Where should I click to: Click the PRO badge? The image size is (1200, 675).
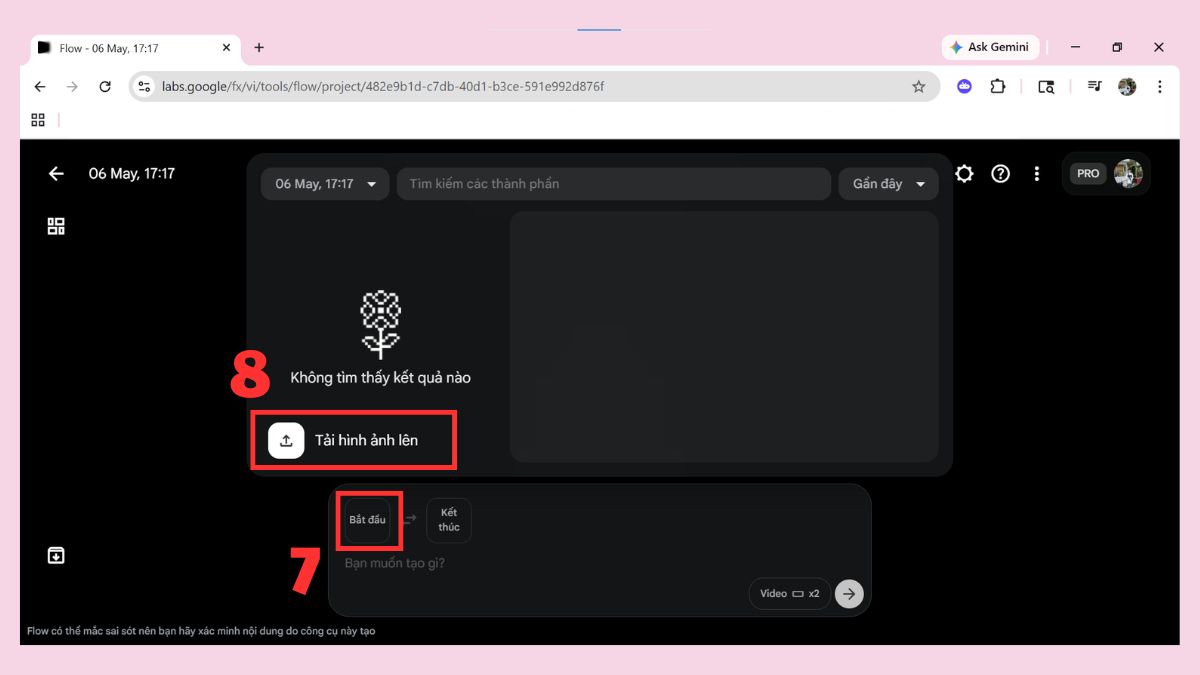[x=1088, y=173]
